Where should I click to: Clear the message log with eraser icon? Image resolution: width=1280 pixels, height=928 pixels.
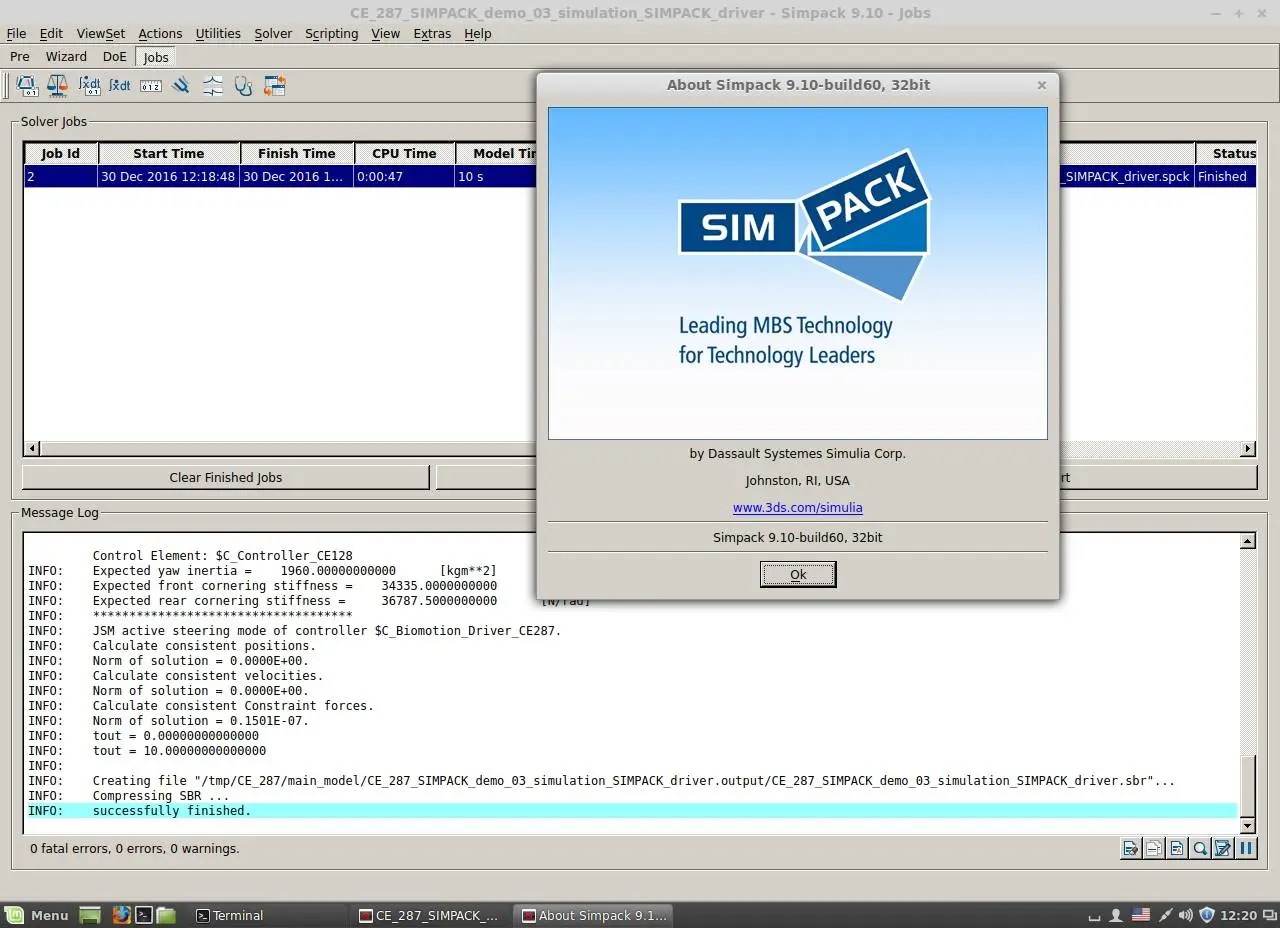click(1131, 848)
